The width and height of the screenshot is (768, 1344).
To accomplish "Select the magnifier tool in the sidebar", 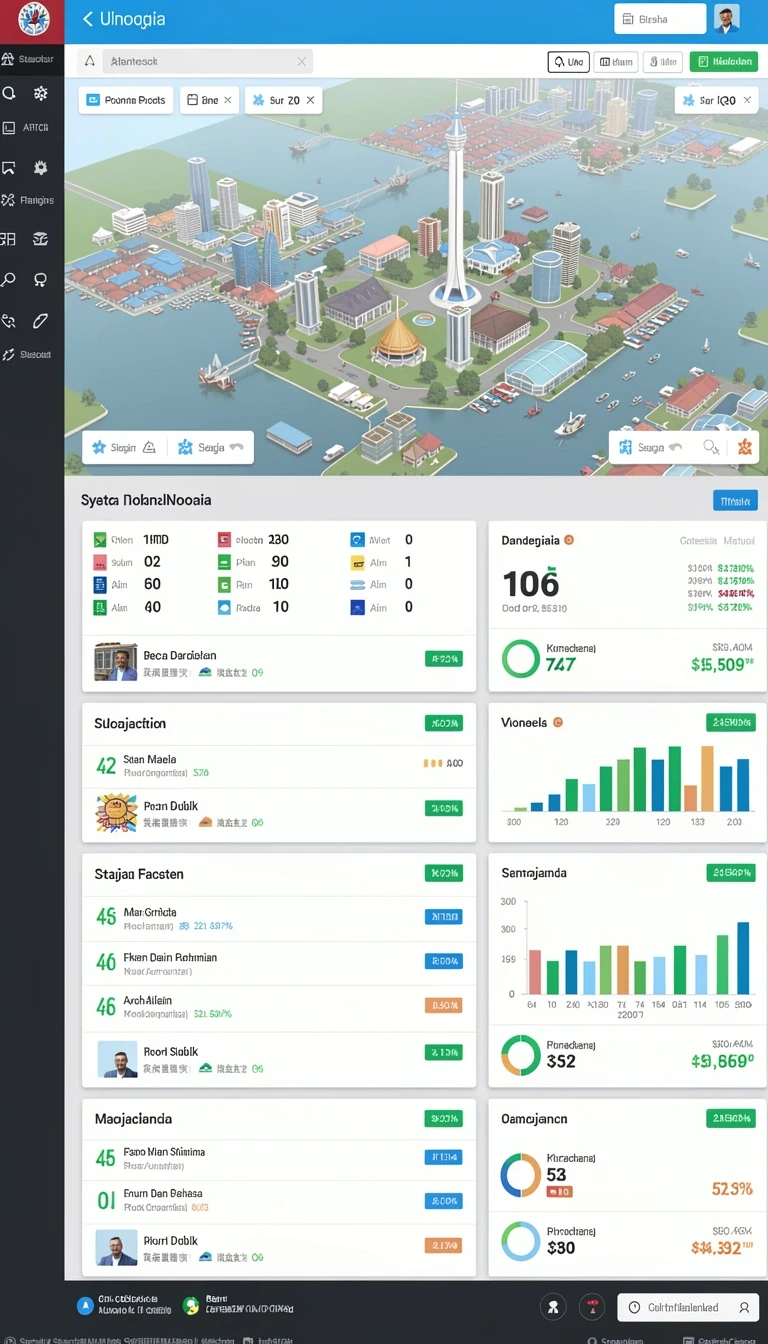I will pos(9,279).
